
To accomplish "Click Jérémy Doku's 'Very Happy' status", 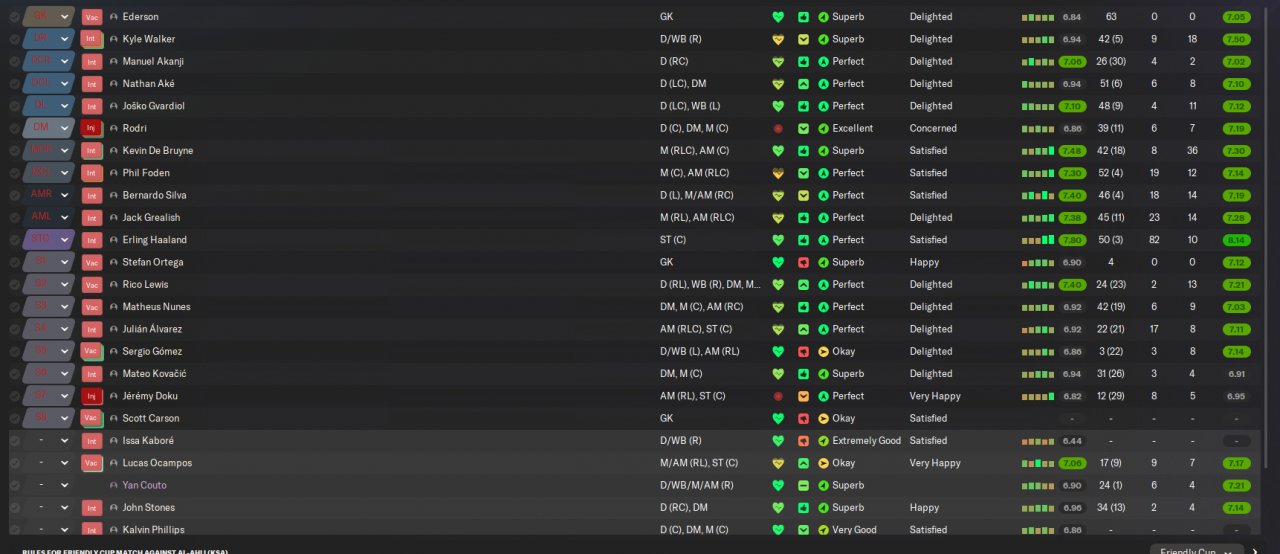I will (x=935, y=396).
